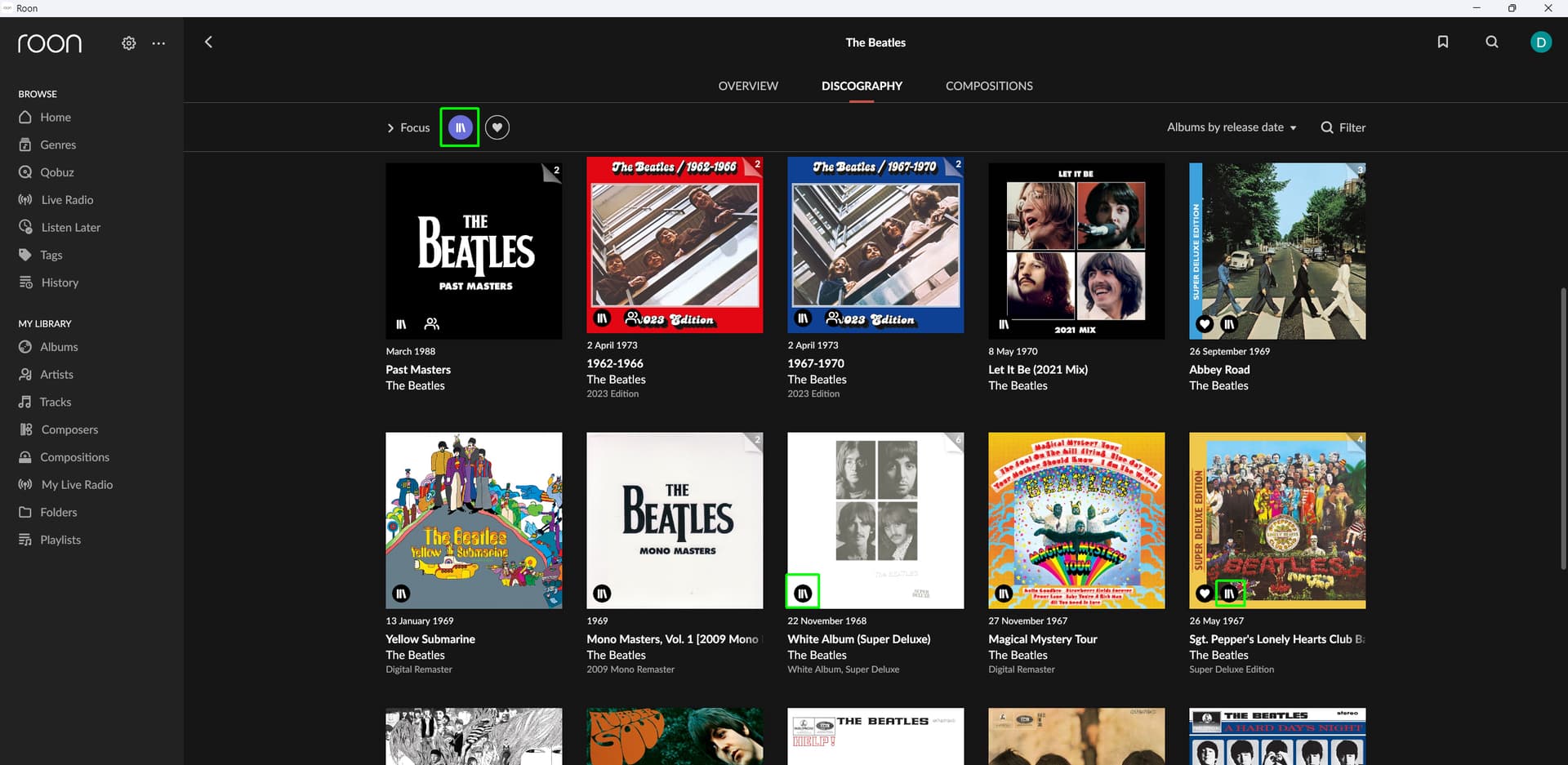The height and width of the screenshot is (765, 1568).
Task: Go back with the left arrow
Action: (208, 42)
